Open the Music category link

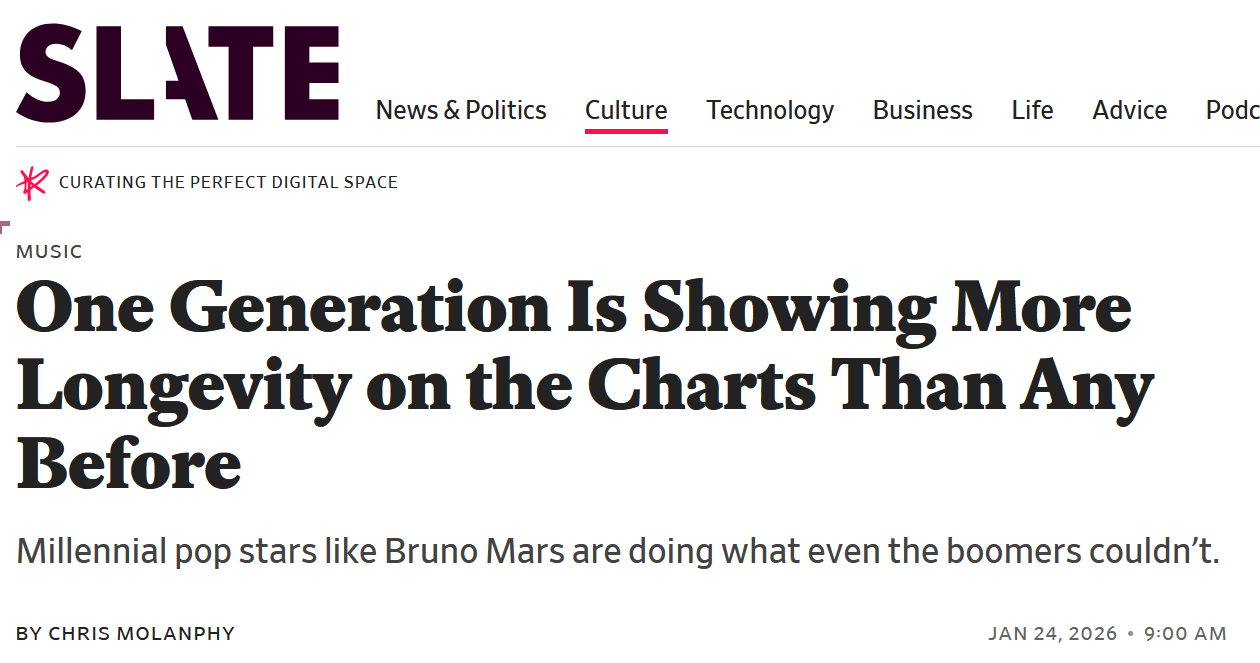[x=49, y=252]
